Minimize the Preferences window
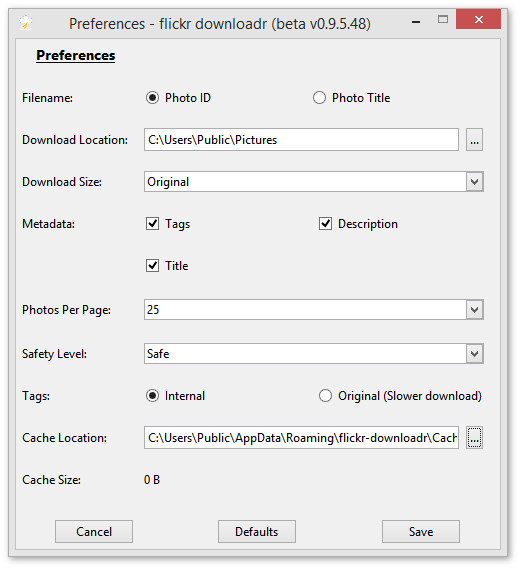This screenshot has width=520, height=569. (x=416, y=22)
